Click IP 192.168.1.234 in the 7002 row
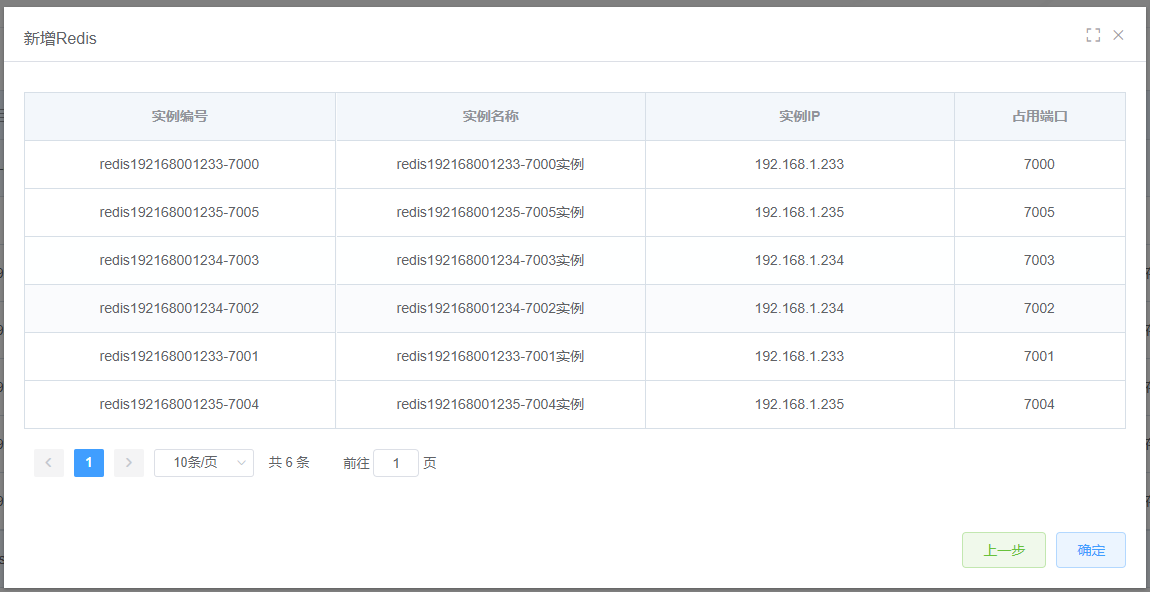 [x=799, y=309]
